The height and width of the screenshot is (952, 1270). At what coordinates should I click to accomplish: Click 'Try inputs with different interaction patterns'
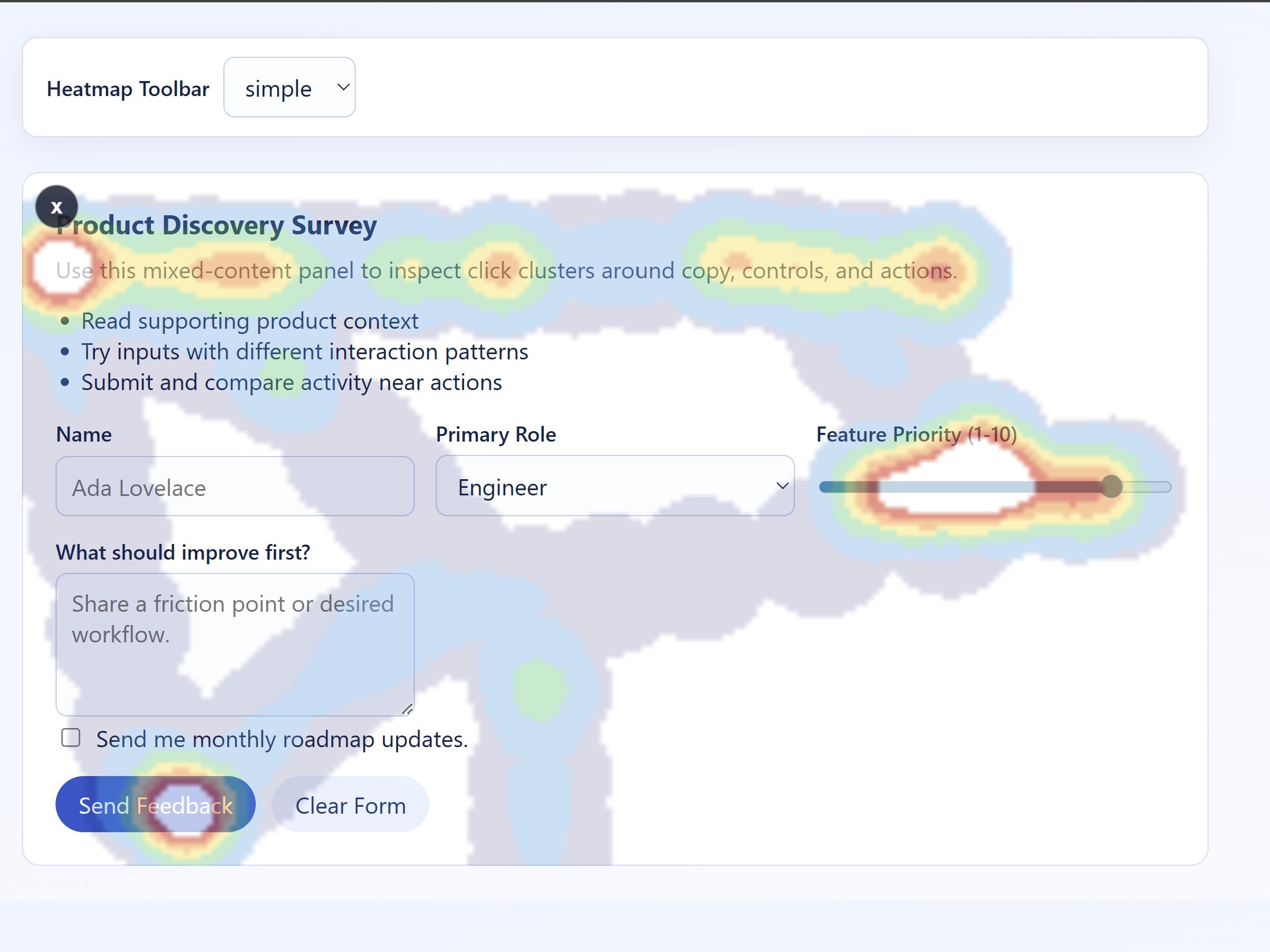pos(304,352)
